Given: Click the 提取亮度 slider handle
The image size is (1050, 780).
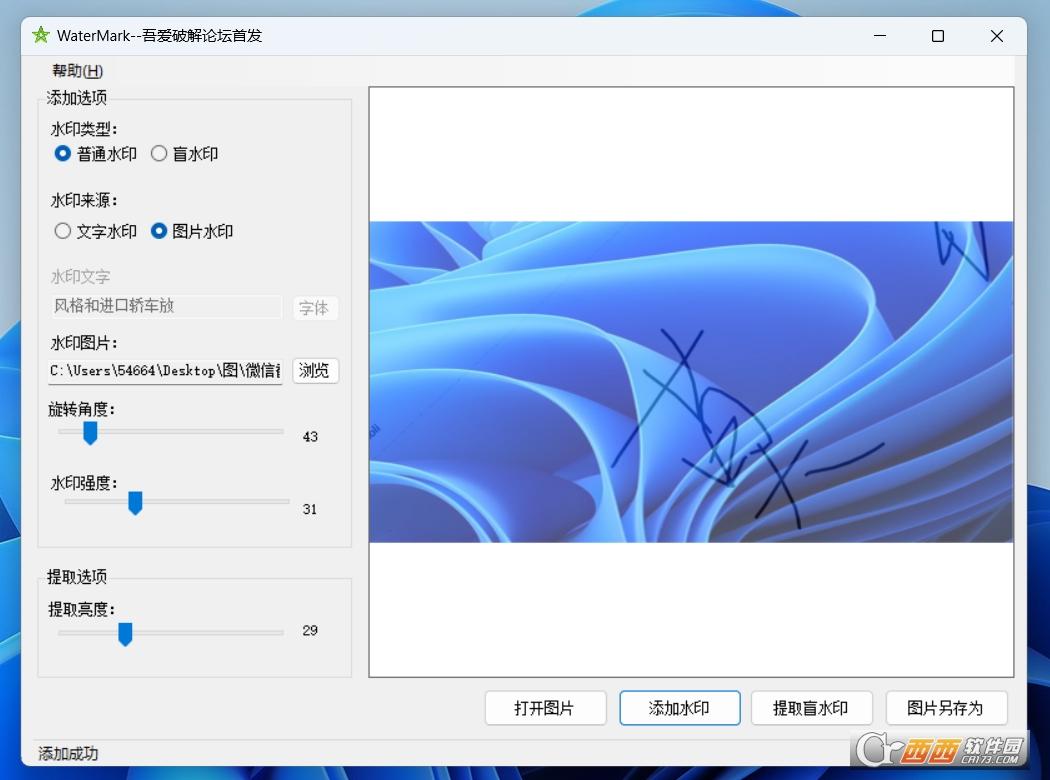Looking at the screenshot, I should click(x=125, y=634).
